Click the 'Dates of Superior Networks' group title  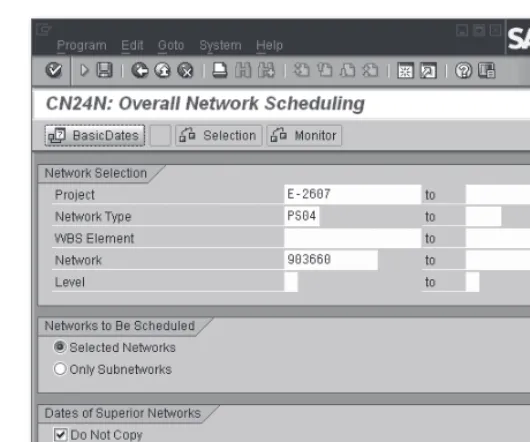coord(123,413)
